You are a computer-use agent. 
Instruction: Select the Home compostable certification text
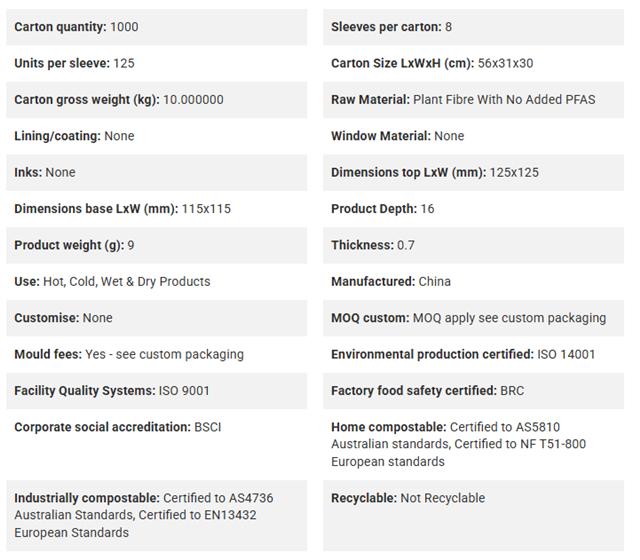coord(458,444)
